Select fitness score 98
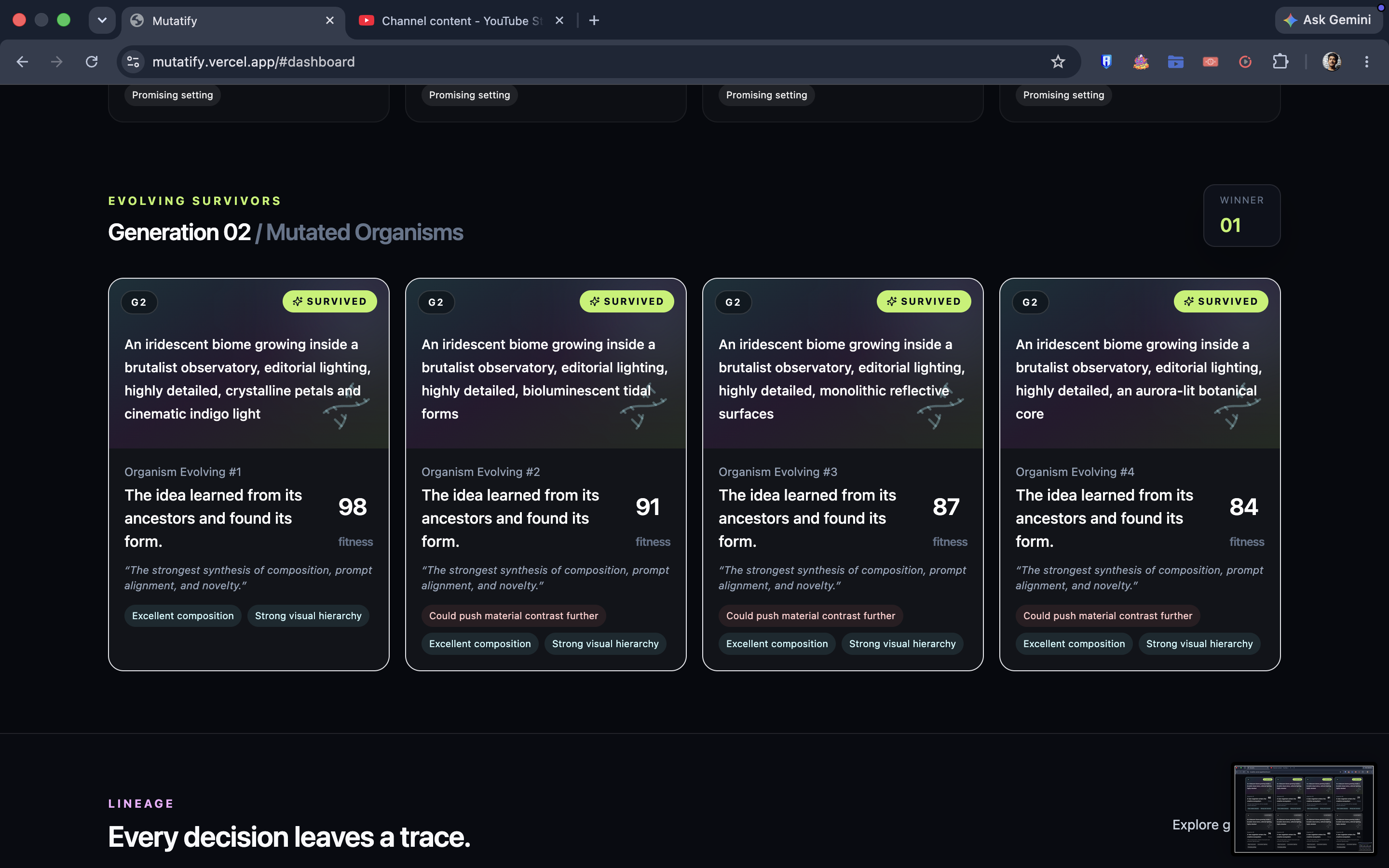 point(353,506)
